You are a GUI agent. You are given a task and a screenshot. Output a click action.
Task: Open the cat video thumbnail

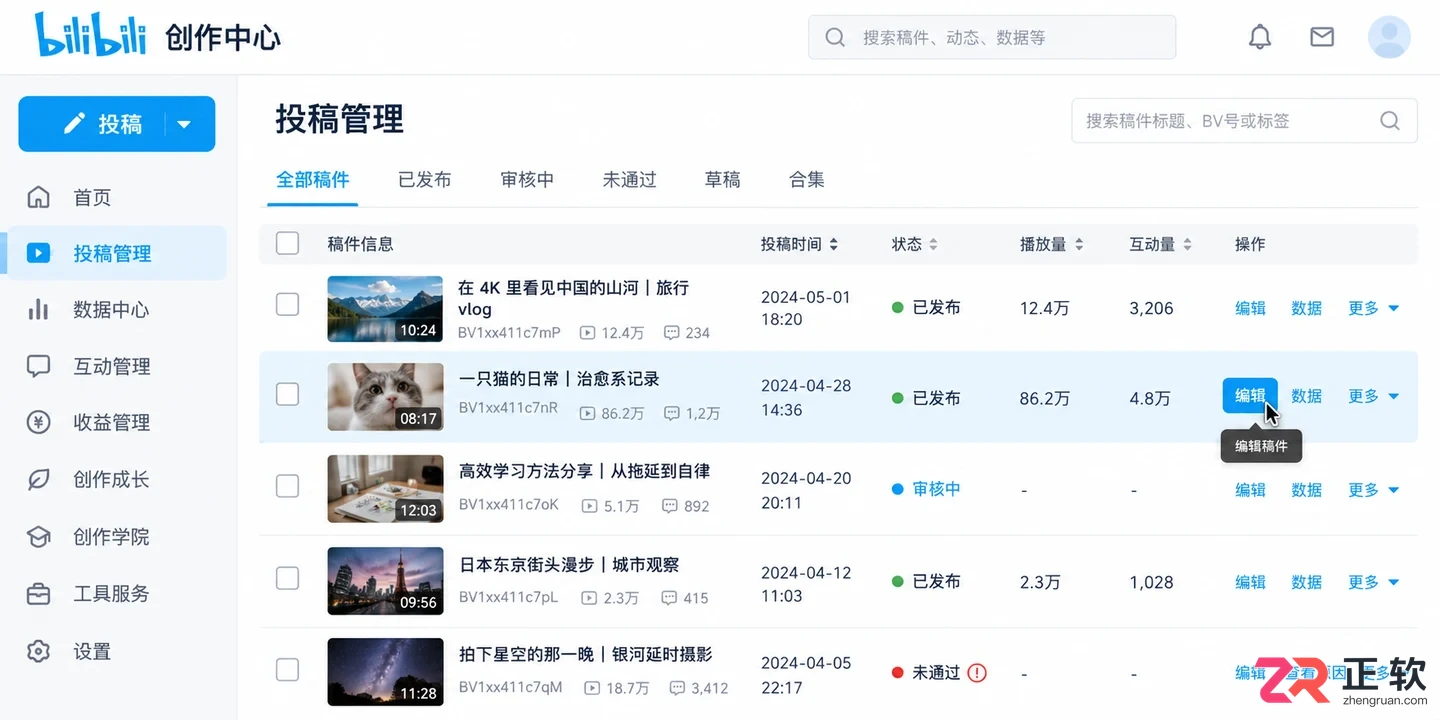(x=385, y=397)
